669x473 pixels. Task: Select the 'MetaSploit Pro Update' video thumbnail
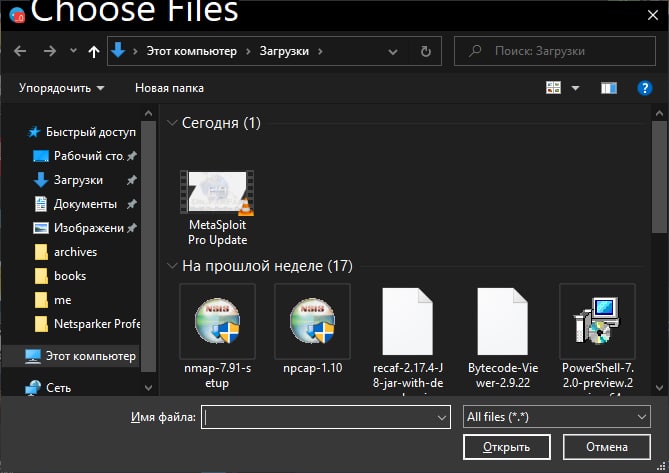pos(217,192)
